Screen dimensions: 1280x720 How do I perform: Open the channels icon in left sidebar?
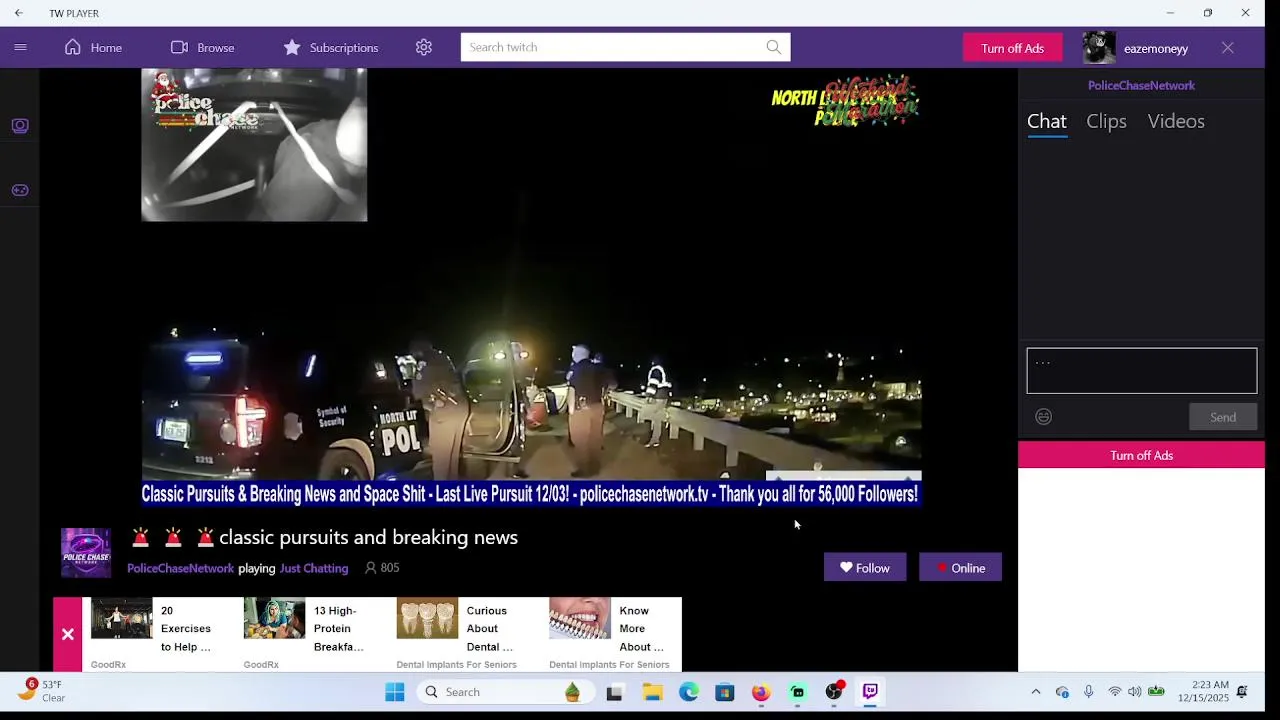pyautogui.click(x=20, y=126)
